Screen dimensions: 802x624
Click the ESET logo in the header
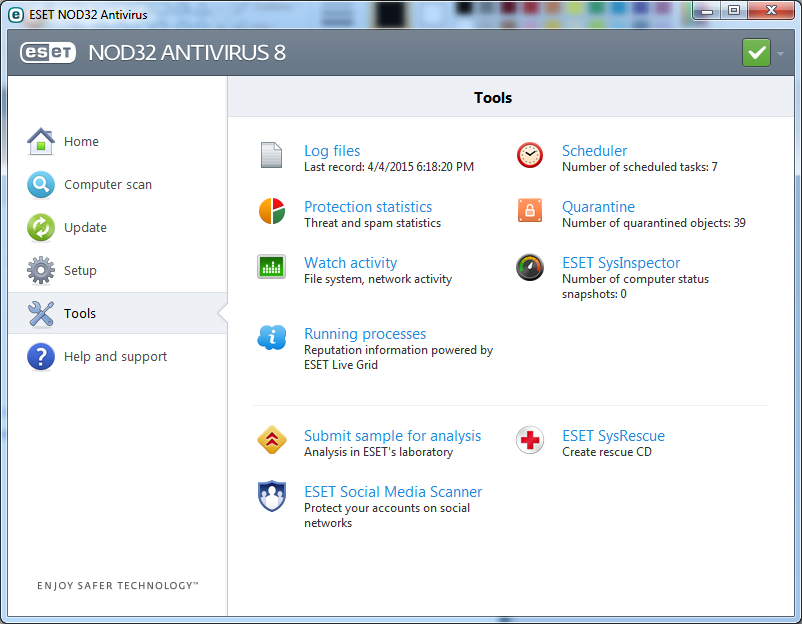click(47, 53)
